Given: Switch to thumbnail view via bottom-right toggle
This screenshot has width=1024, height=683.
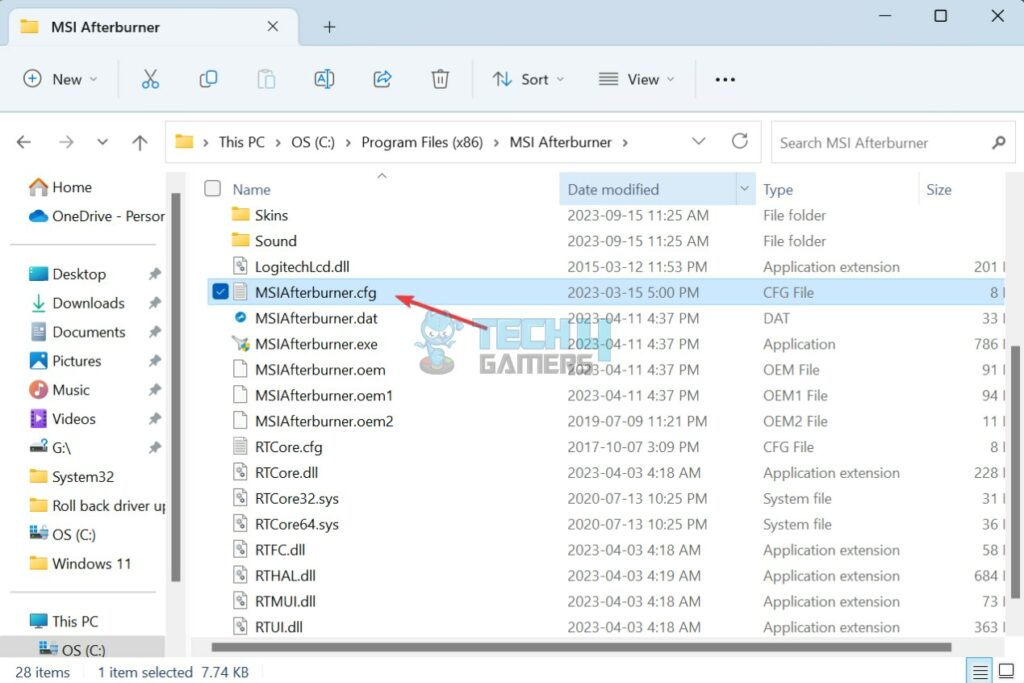Looking at the screenshot, I should (x=1007, y=672).
